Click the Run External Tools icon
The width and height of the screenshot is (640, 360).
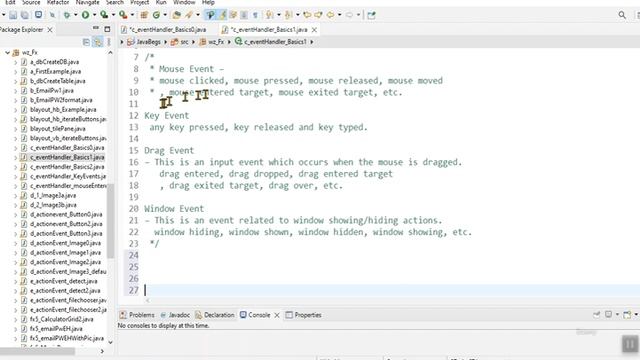[123, 15]
